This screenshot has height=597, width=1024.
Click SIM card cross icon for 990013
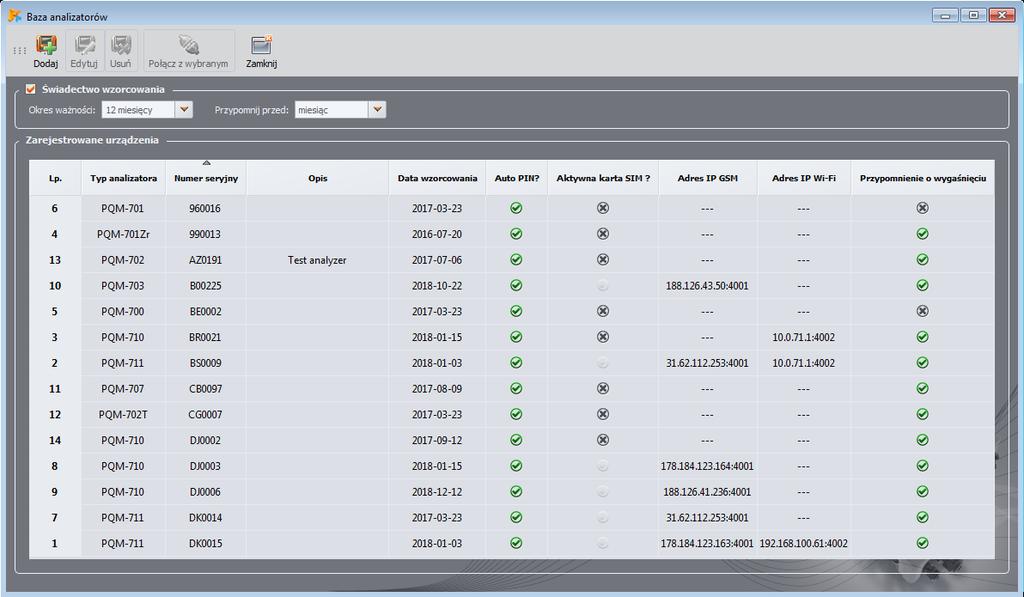click(603, 234)
